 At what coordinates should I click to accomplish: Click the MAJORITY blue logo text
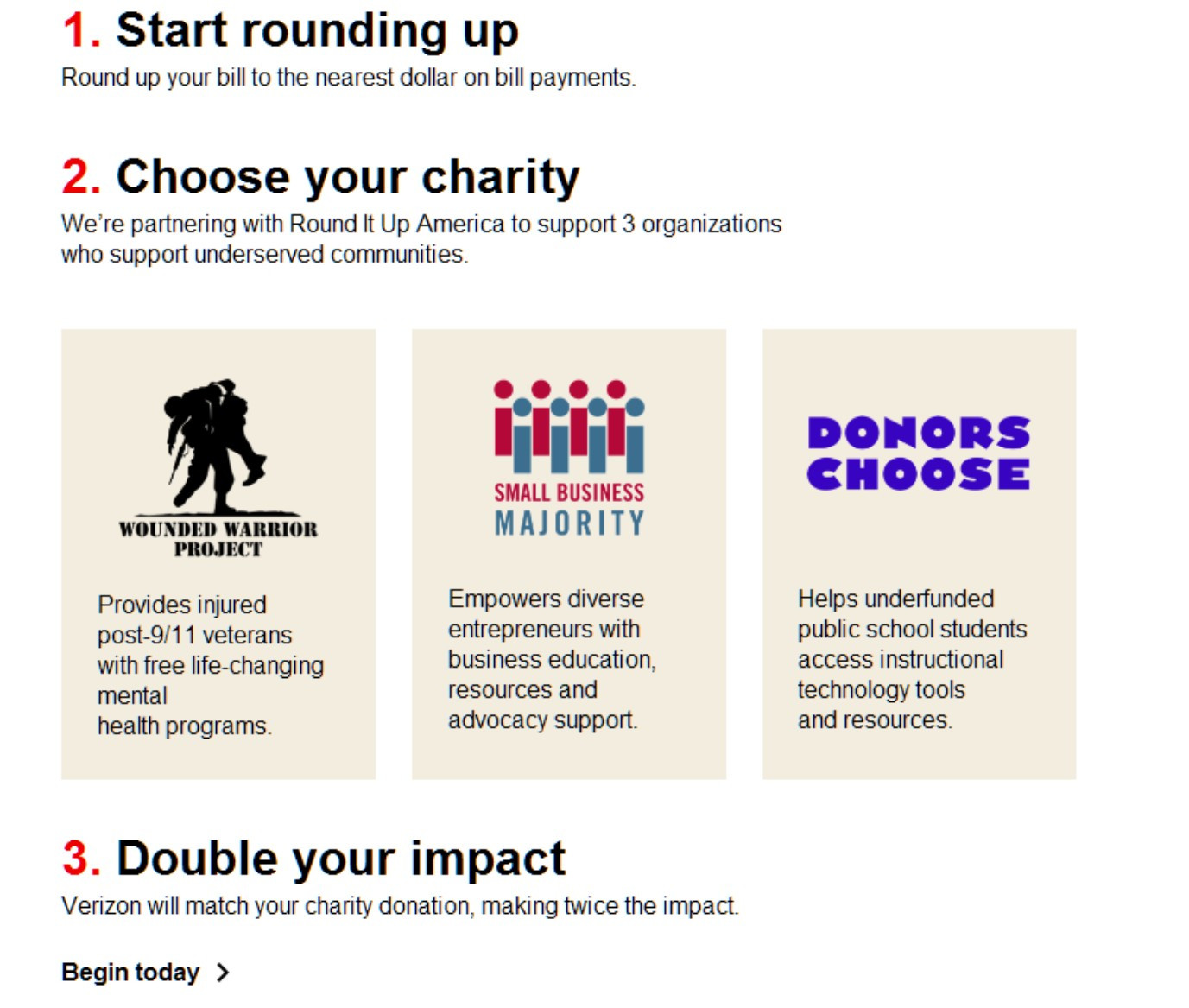click(569, 523)
